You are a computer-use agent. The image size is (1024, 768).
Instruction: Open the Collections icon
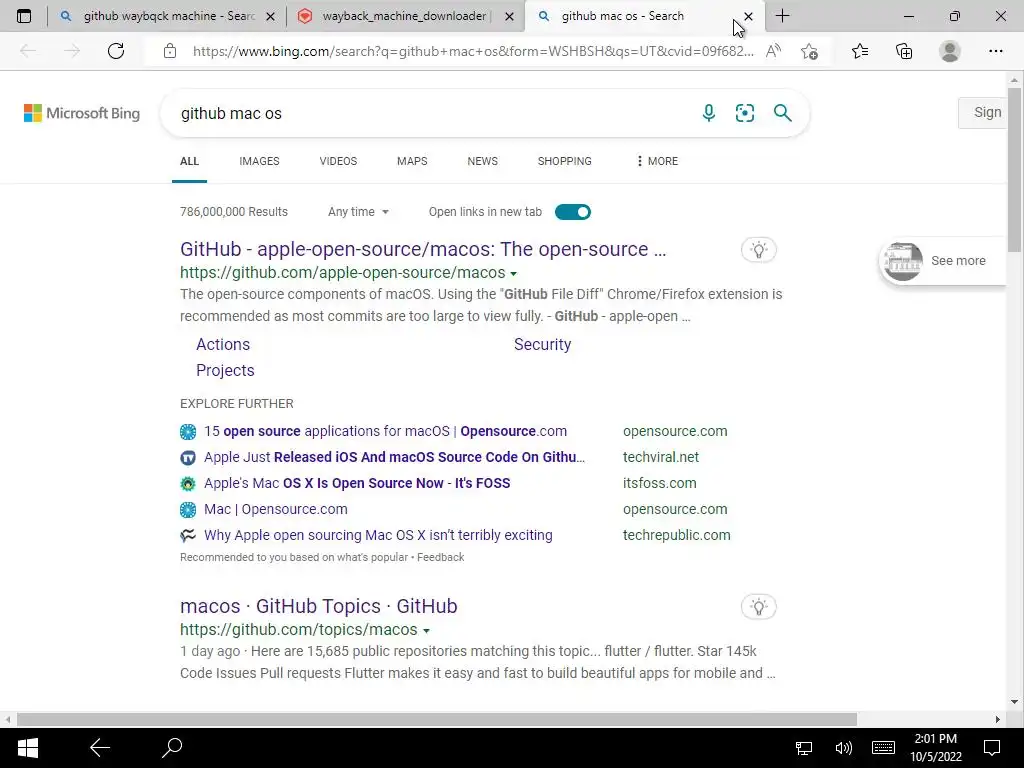pyautogui.click(x=904, y=51)
